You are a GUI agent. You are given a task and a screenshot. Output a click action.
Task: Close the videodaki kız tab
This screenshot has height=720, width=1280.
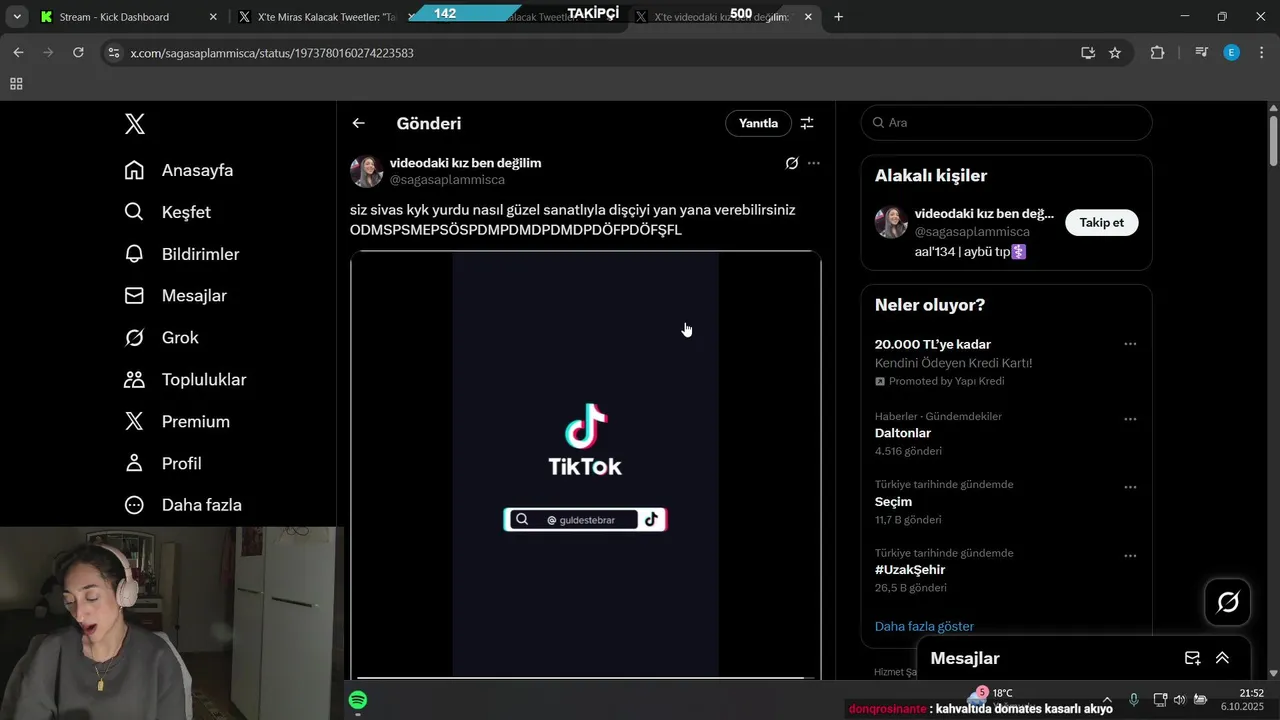[808, 17]
